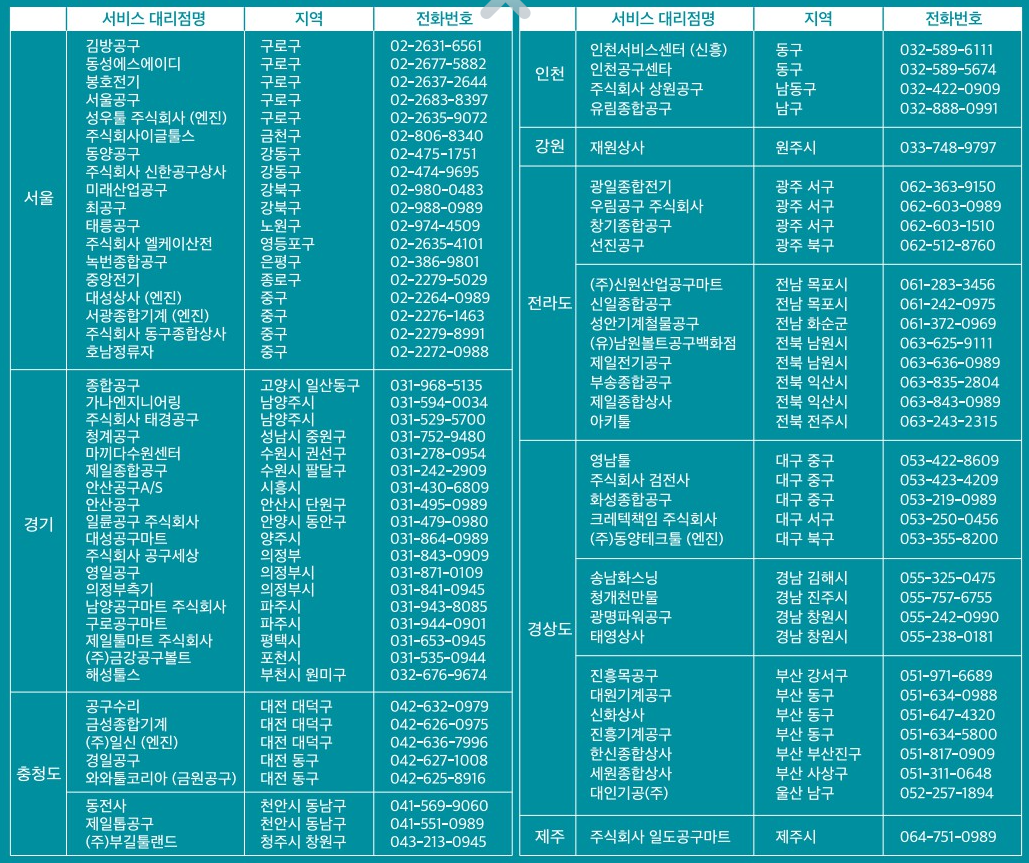Click 가나엔지니어링 dealer name
The image size is (1029, 863).
coord(133,402)
